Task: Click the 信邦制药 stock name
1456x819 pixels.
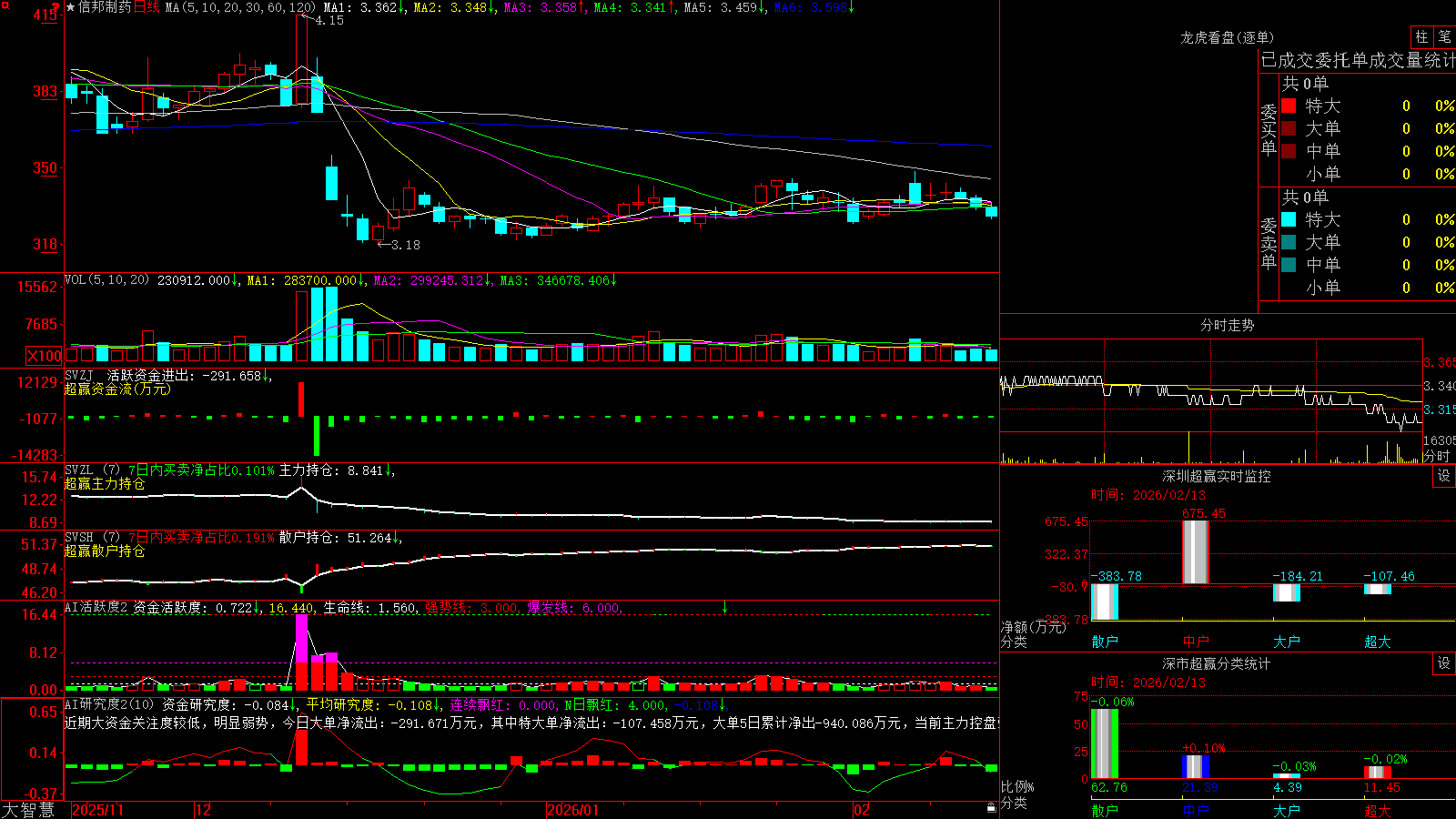Action: pos(105,7)
